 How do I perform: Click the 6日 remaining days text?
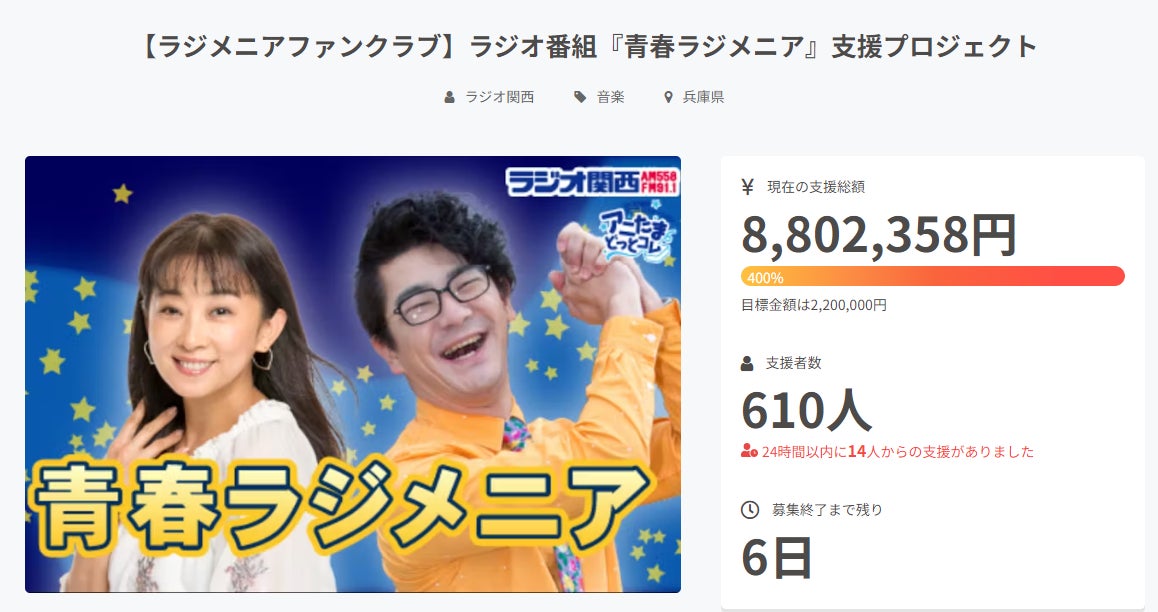[776, 557]
